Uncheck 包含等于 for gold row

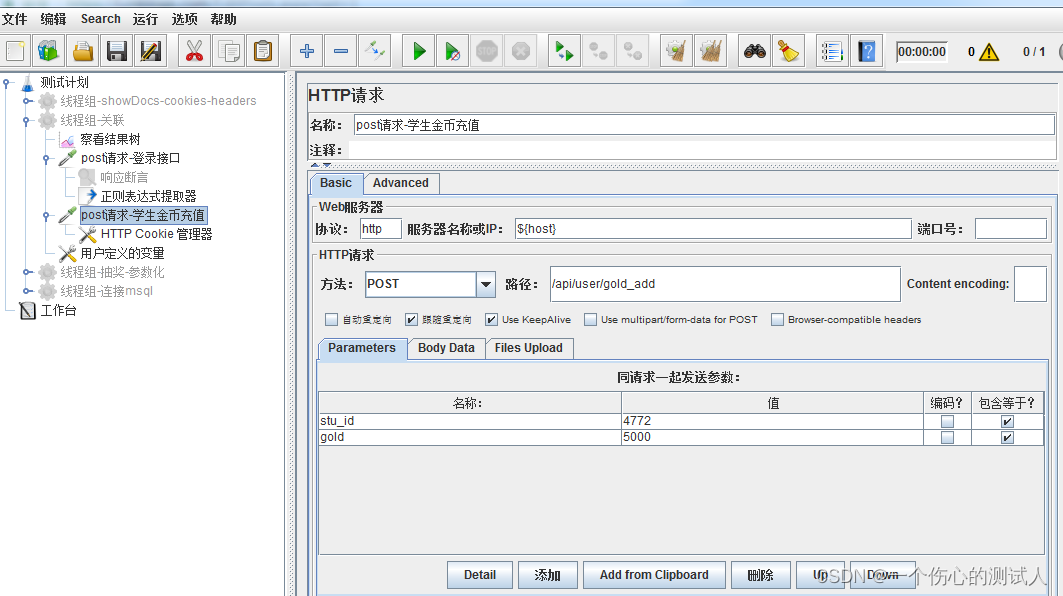click(1007, 437)
